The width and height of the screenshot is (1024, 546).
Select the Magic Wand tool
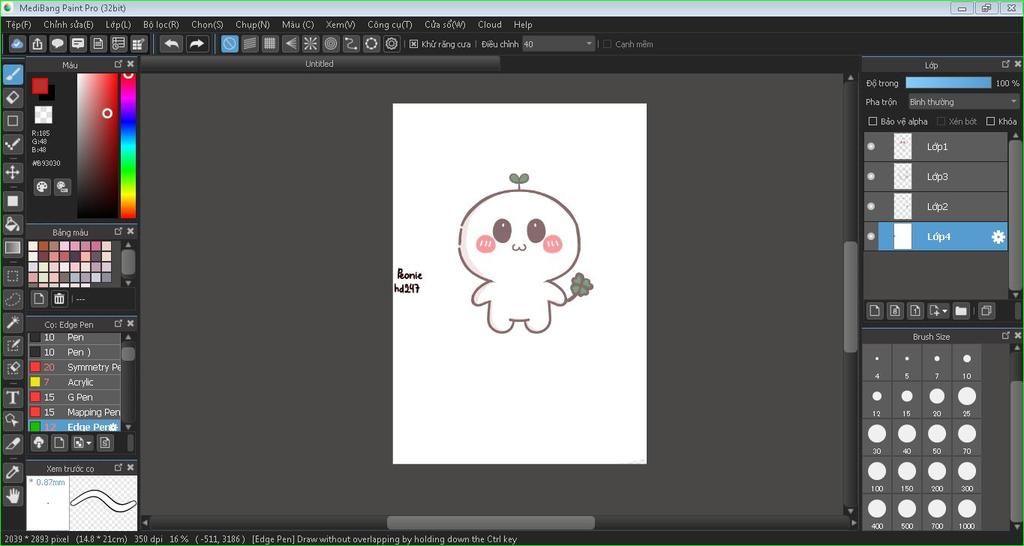point(12,322)
